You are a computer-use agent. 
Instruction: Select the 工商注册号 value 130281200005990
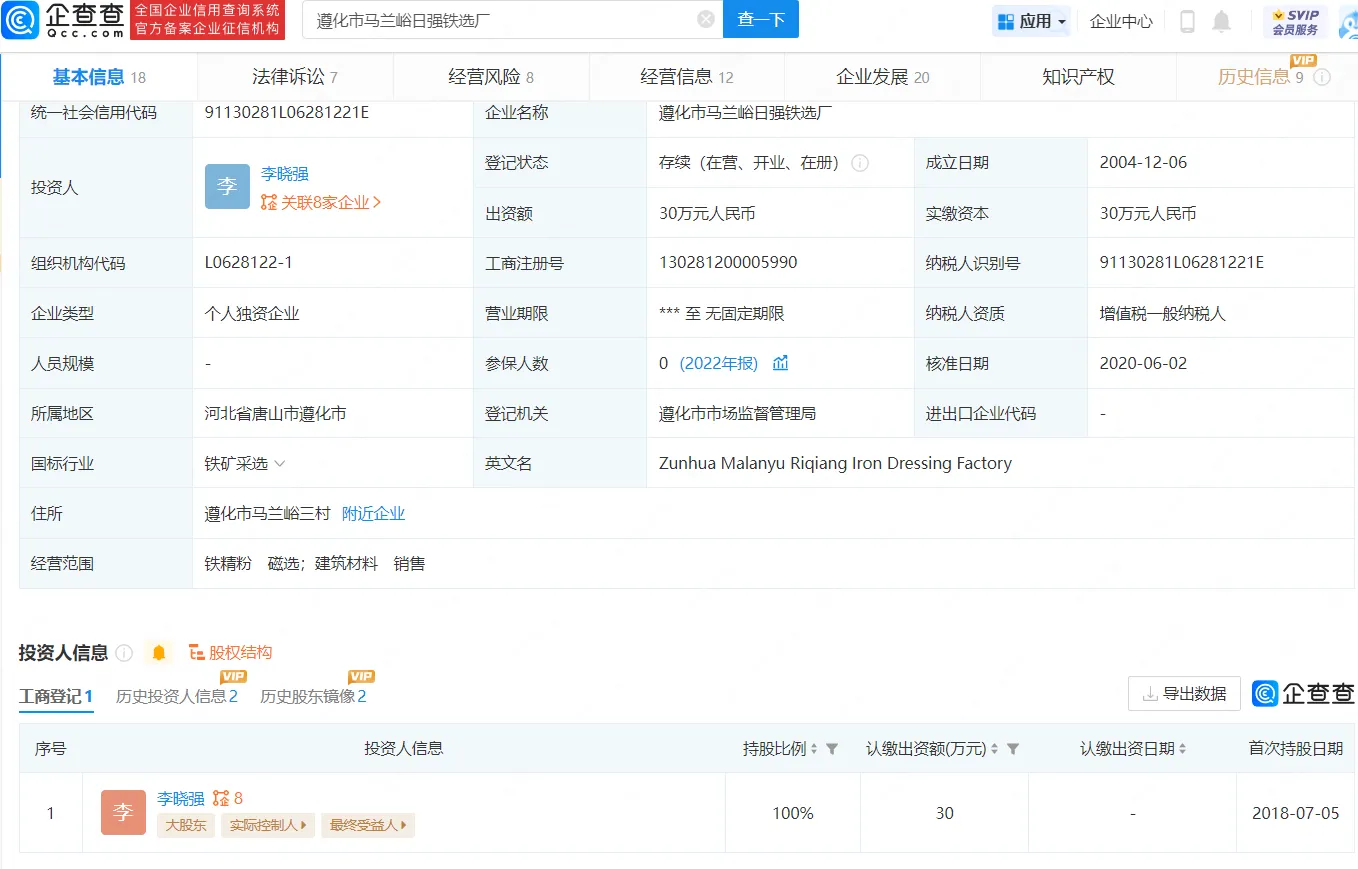(728, 263)
